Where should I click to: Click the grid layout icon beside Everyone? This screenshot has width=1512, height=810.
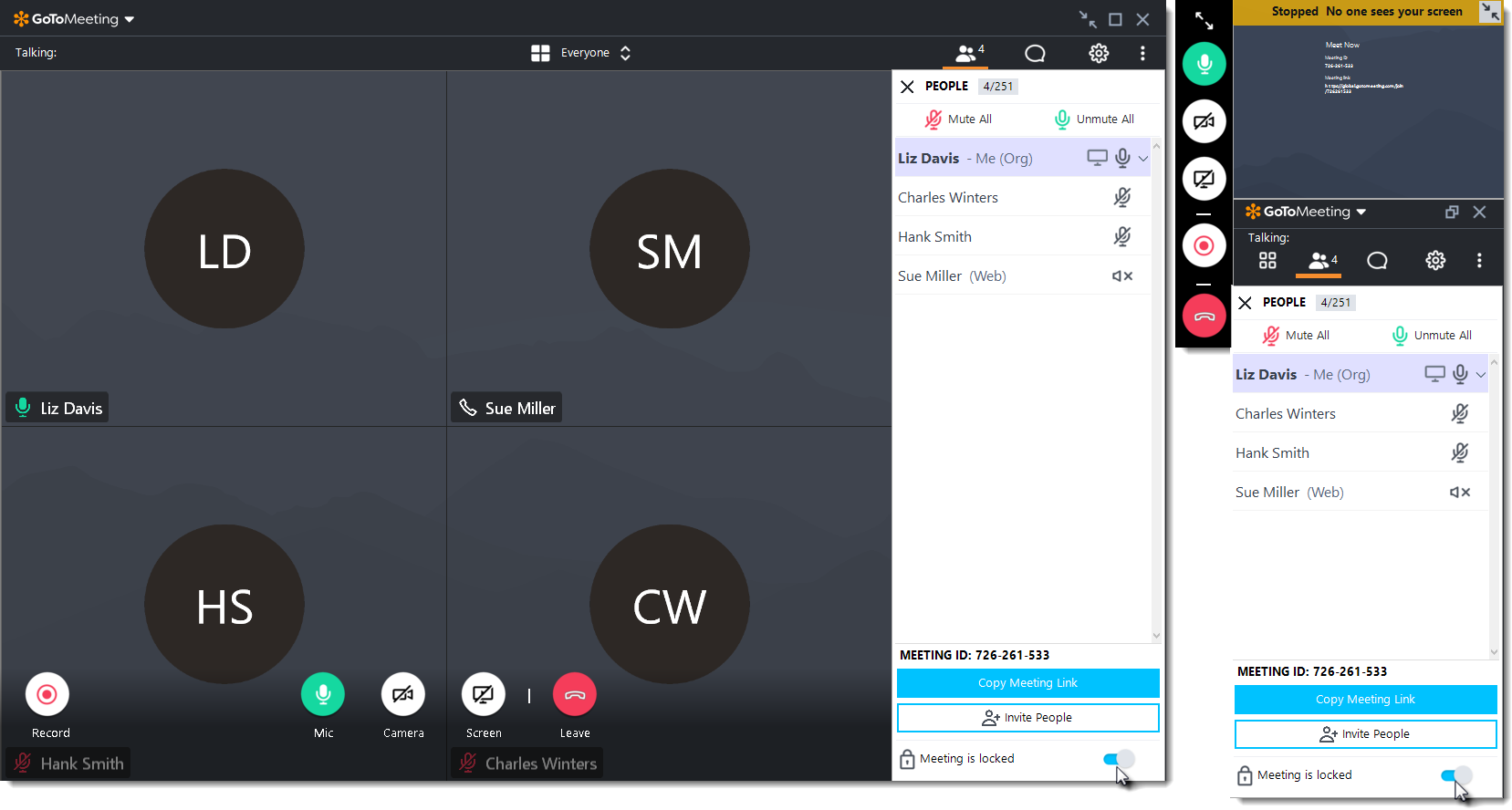point(540,53)
